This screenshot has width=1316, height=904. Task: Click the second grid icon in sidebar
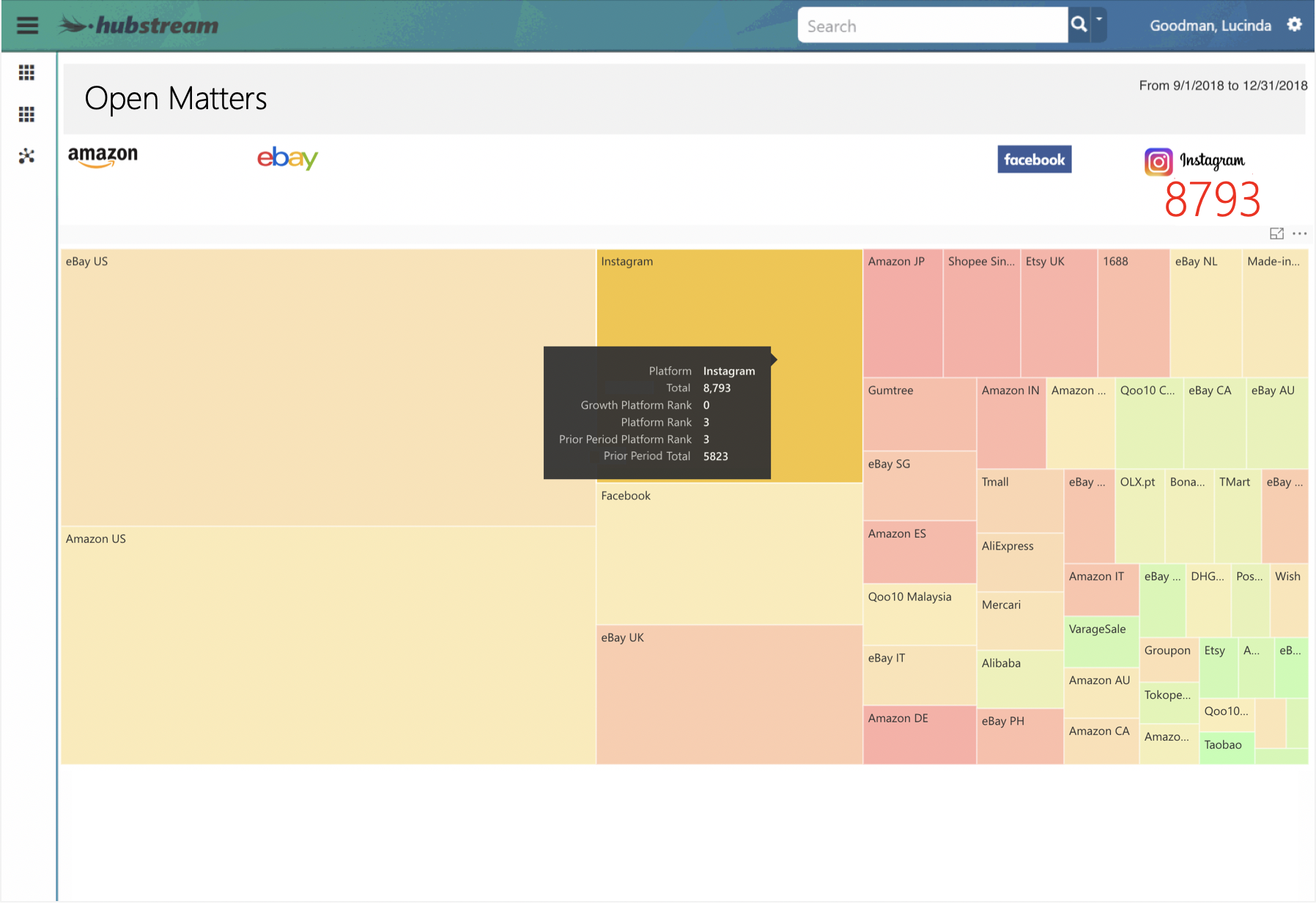point(27,114)
